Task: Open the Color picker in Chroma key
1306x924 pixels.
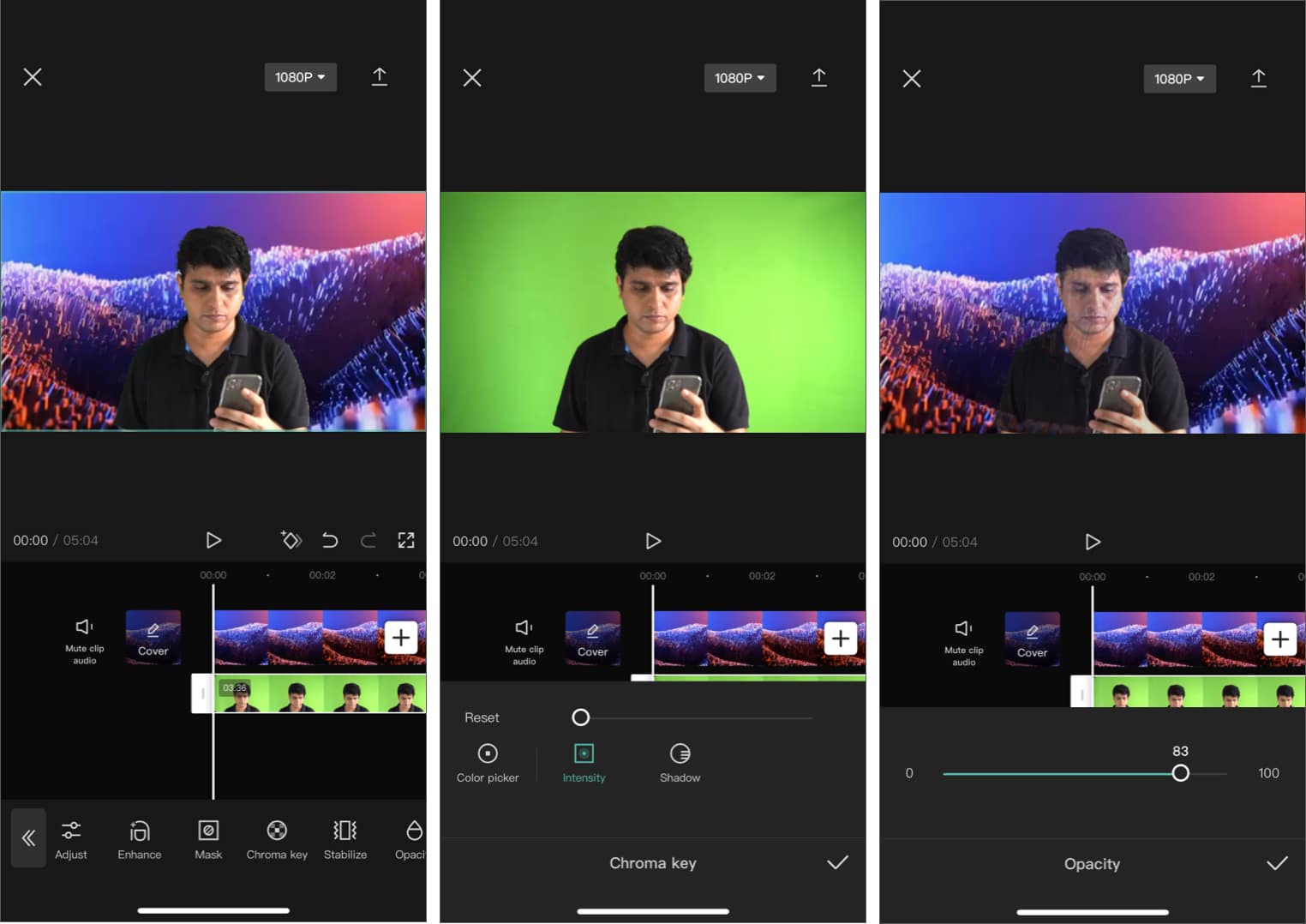Action: click(x=487, y=762)
